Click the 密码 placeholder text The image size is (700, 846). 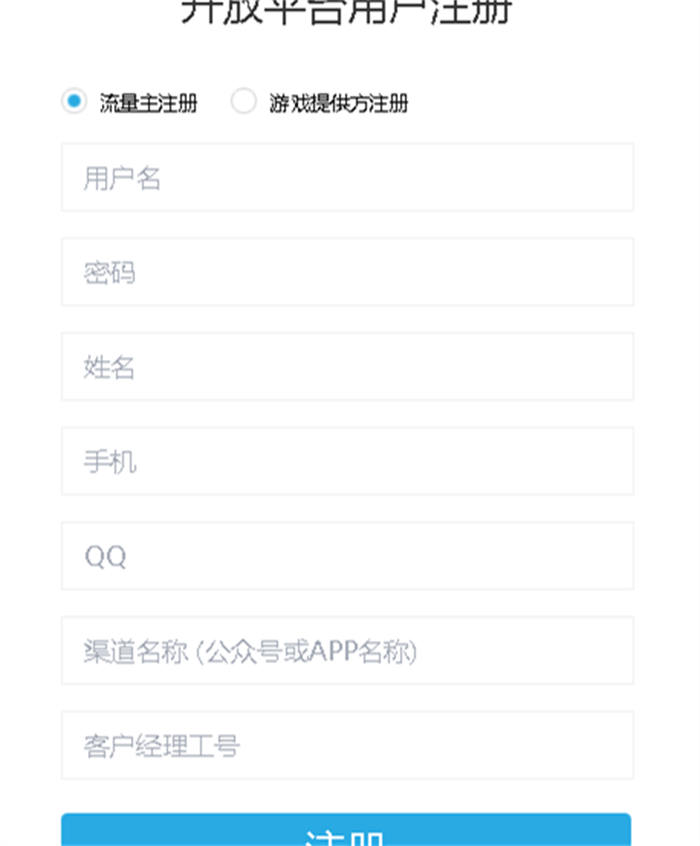[x=110, y=272]
